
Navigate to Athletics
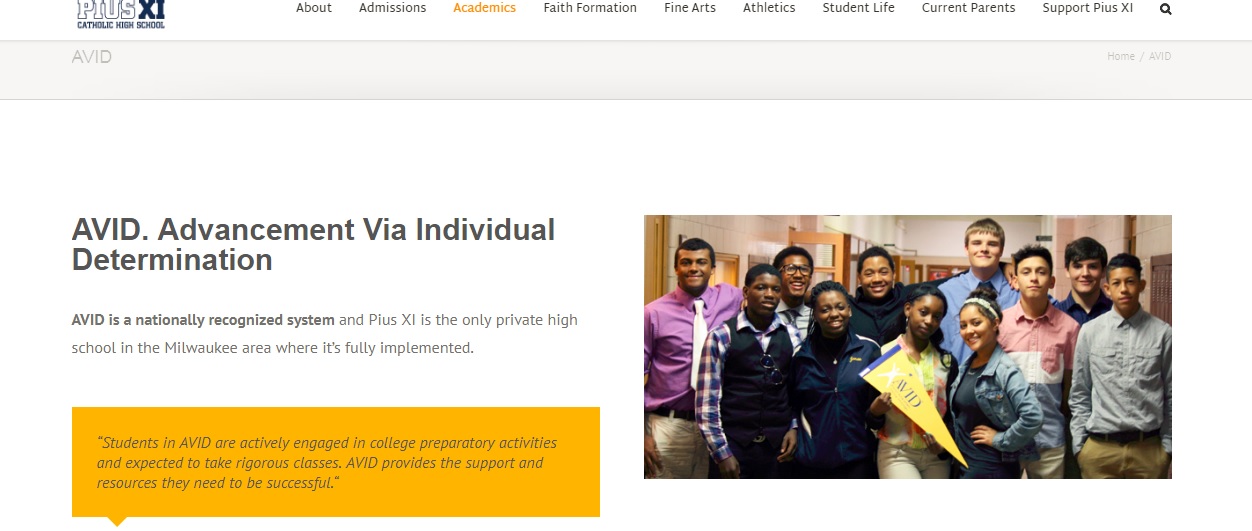tap(769, 8)
